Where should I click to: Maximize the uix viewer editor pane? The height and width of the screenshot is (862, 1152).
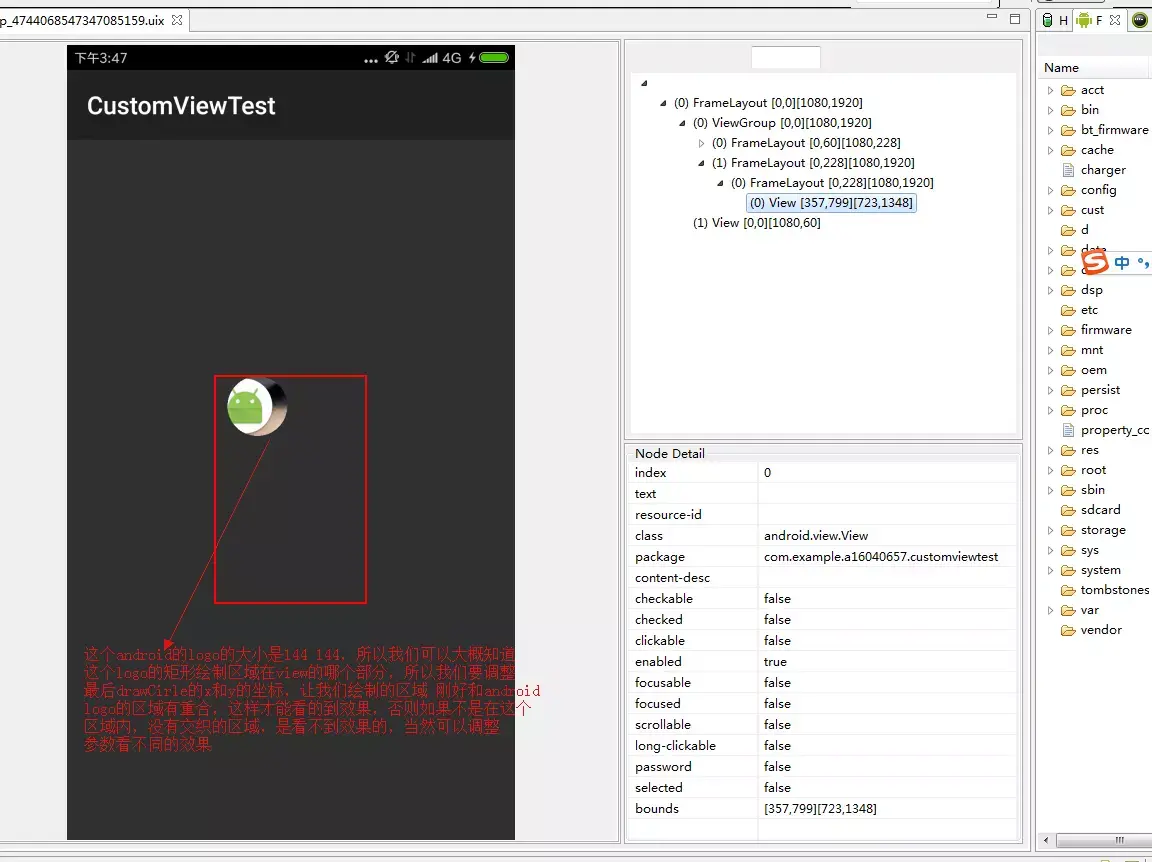(1015, 19)
